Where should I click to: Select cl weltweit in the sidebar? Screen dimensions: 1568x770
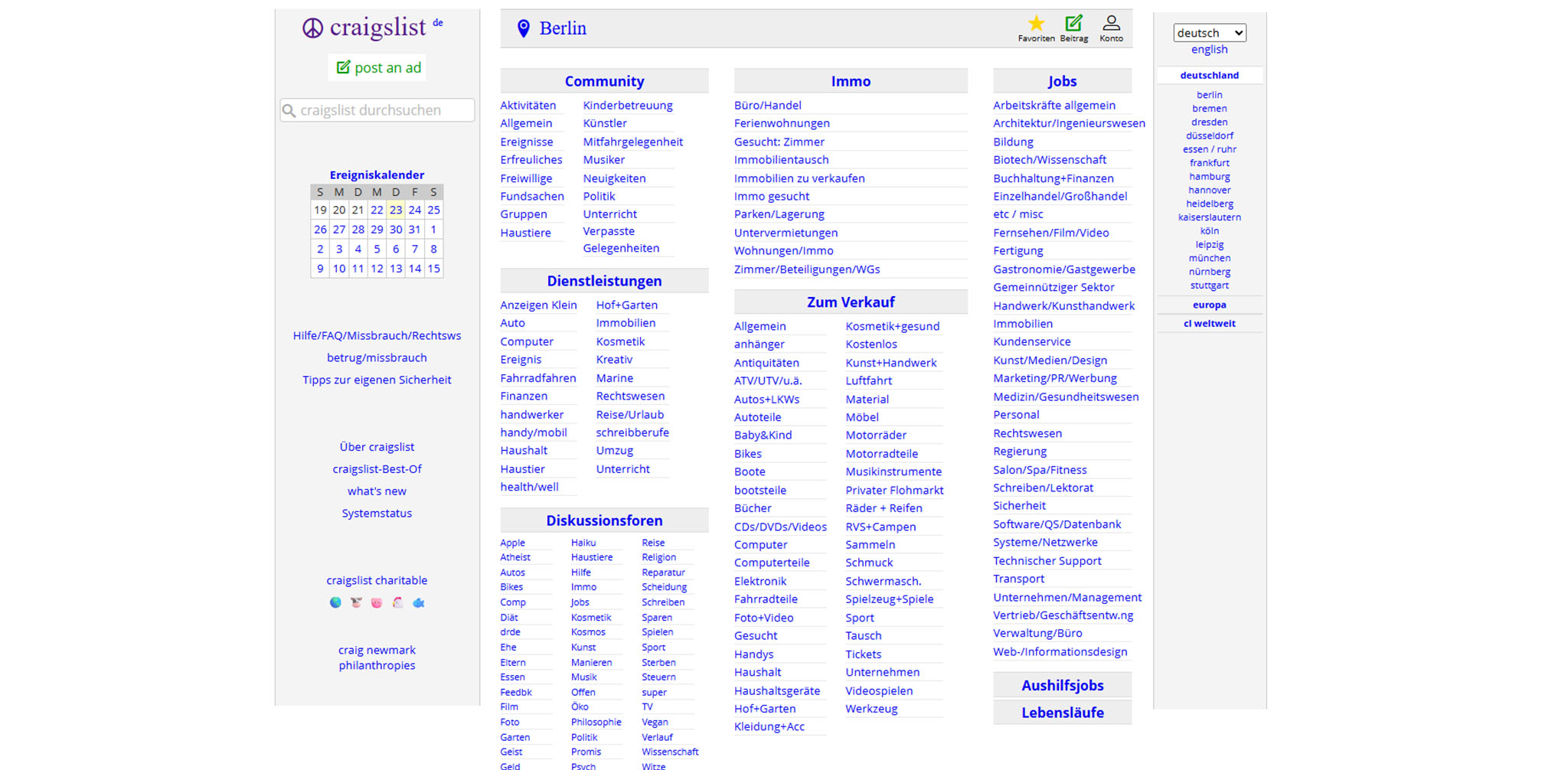coord(1209,323)
